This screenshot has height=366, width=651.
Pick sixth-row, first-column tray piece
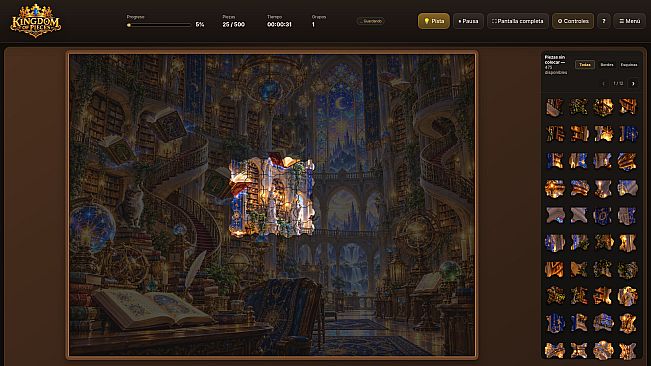(x=555, y=242)
